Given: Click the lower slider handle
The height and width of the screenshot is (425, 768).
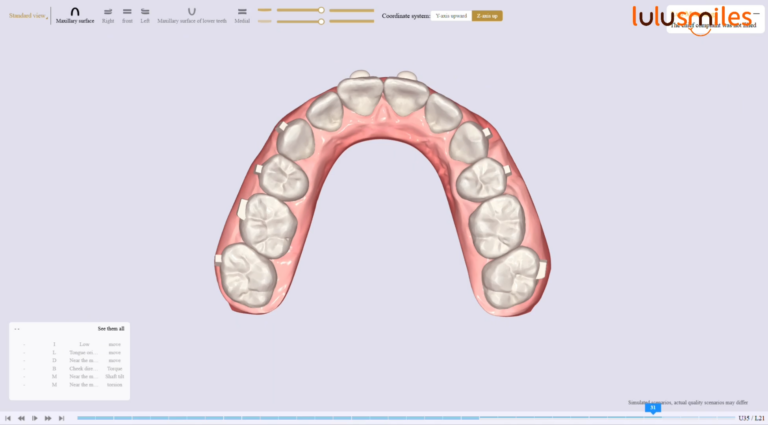Looking at the screenshot, I should tap(320, 21).
